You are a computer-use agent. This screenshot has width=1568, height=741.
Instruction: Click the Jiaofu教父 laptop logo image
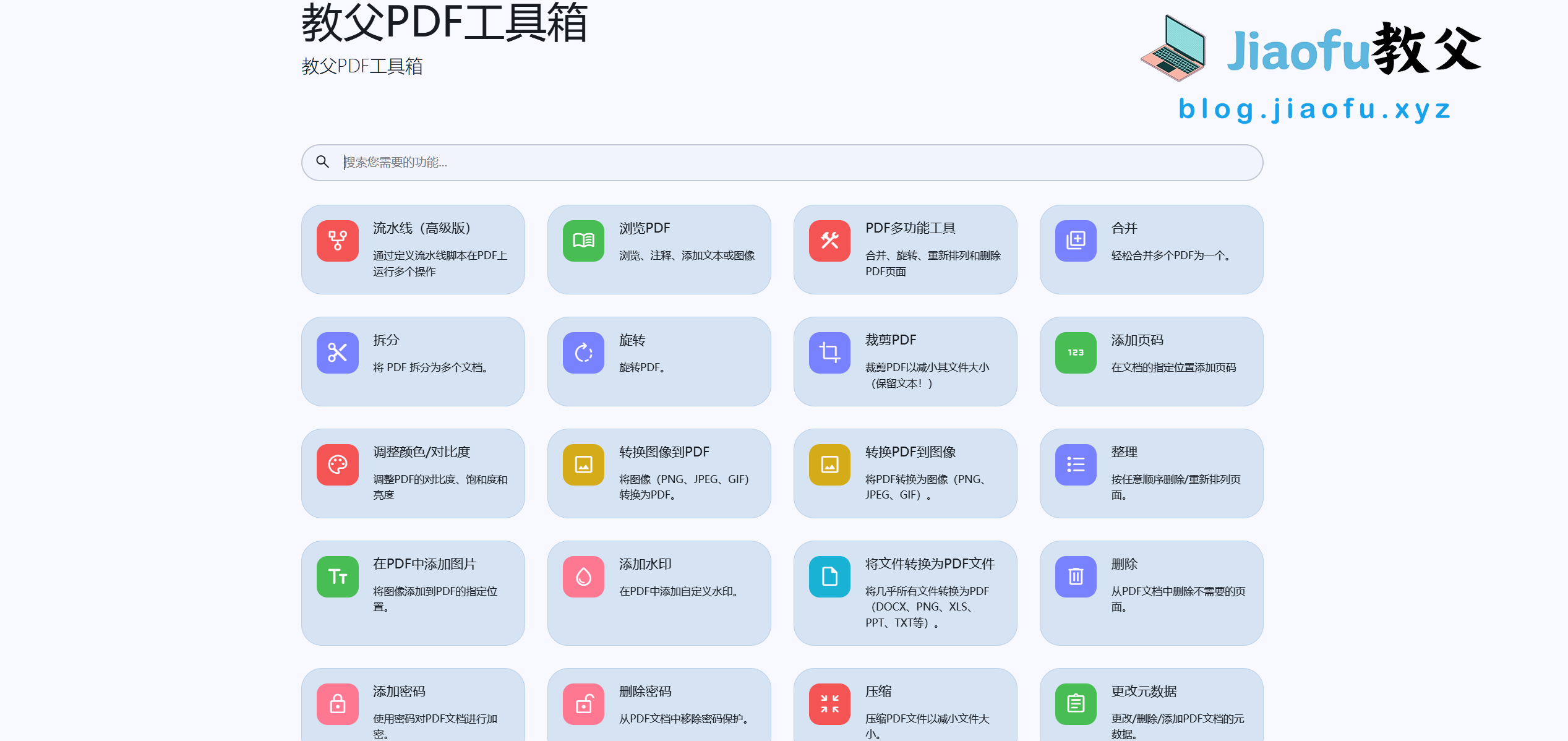[x=1311, y=48]
